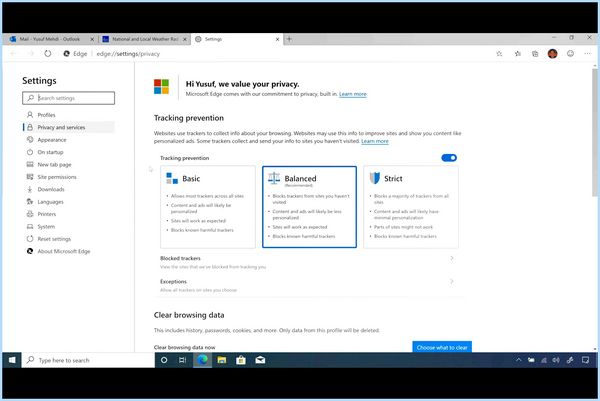Select the Strict tracking prevention card
The height and width of the screenshot is (401, 600).
411,207
